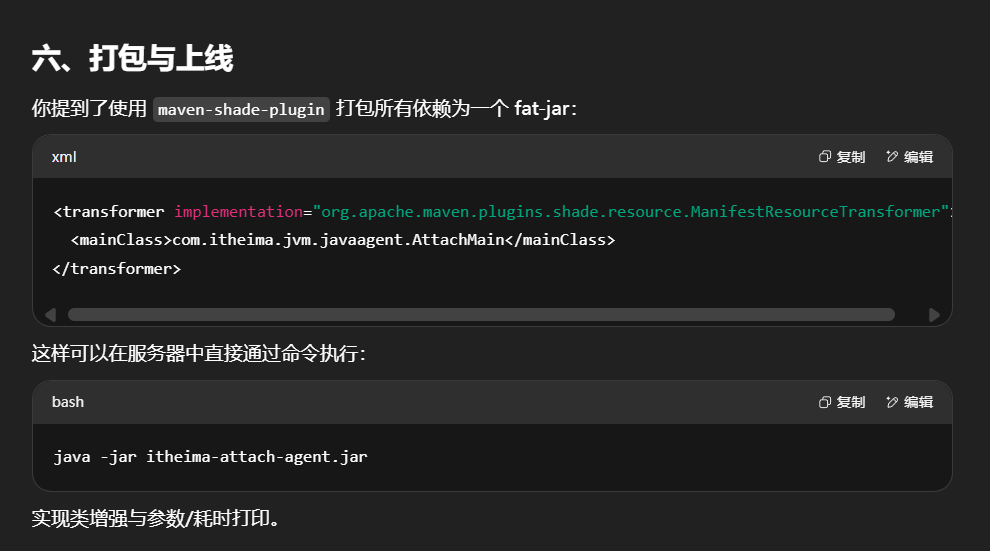Click the mainClass line in the xml code
Image resolution: width=990 pixels, height=551 pixels.
coord(343,240)
